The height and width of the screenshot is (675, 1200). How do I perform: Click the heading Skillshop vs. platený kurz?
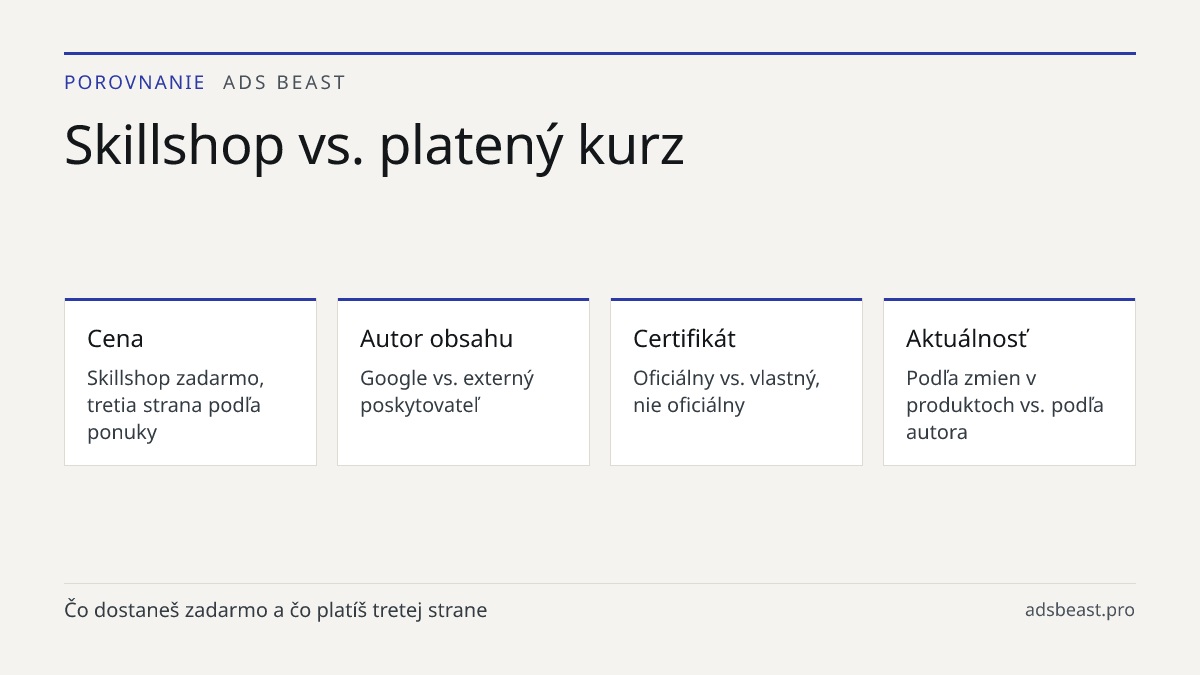point(374,146)
